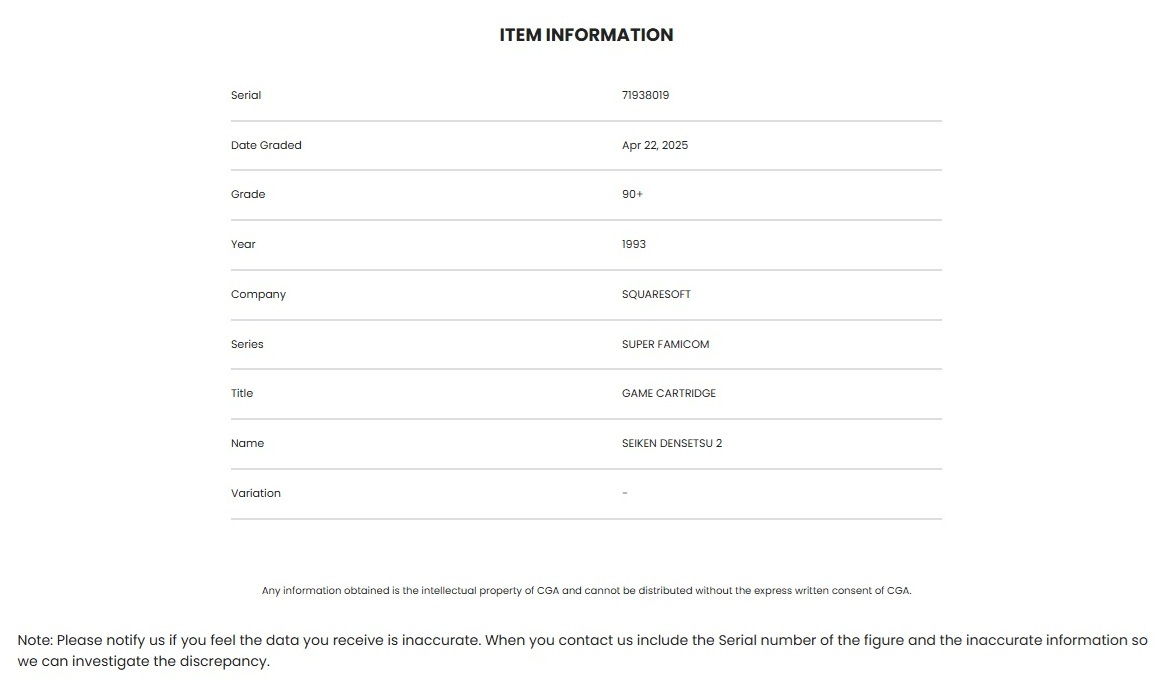Click the 90+ grade value
This screenshot has width=1166, height=683.
point(632,195)
